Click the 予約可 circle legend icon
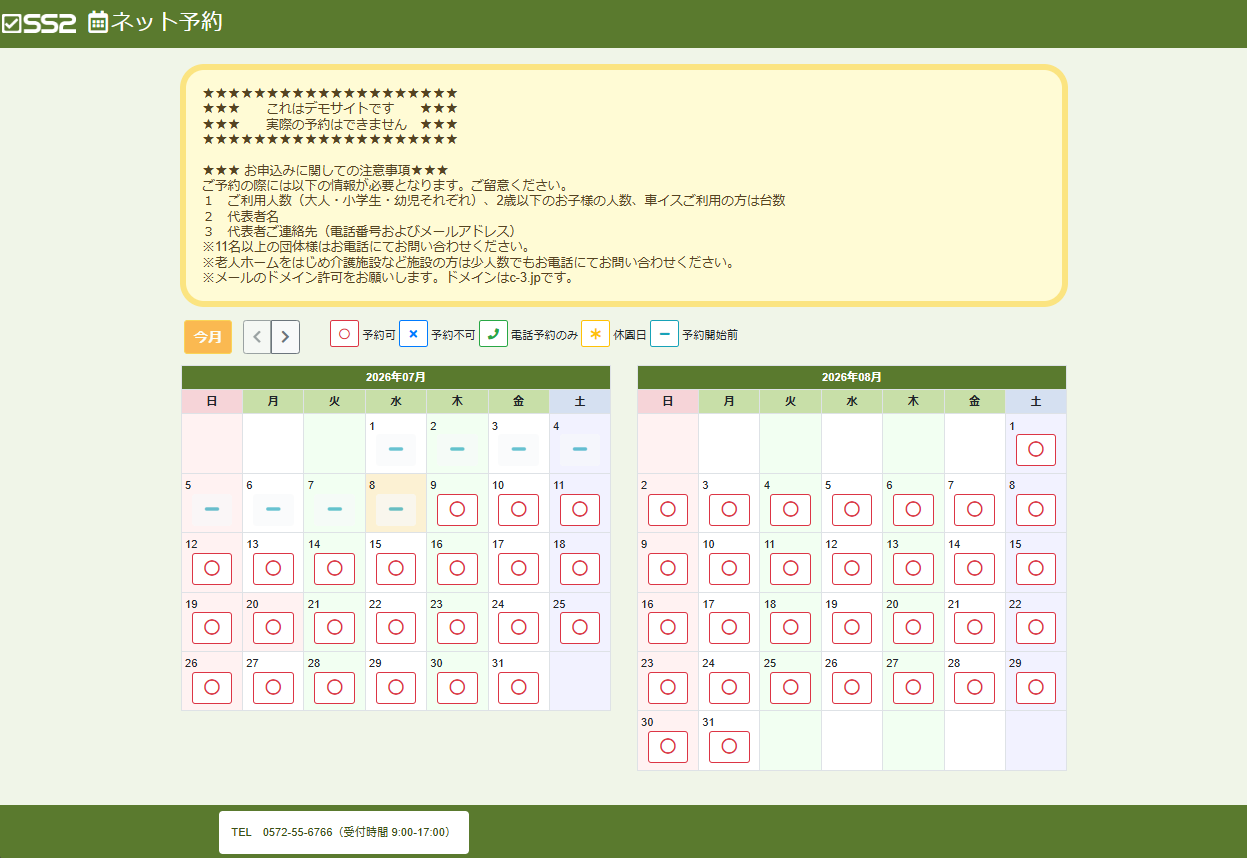1247x858 pixels. pos(344,334)
